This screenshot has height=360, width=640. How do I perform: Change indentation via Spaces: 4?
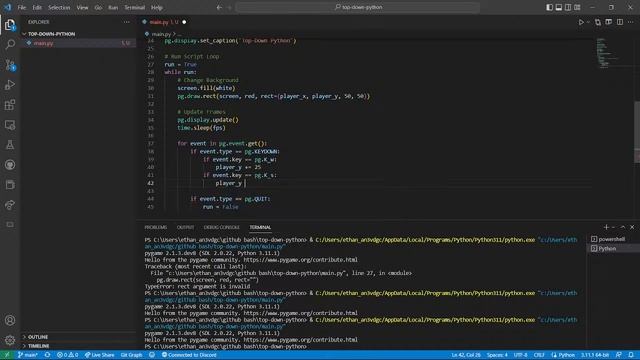(x=497, y=355)
